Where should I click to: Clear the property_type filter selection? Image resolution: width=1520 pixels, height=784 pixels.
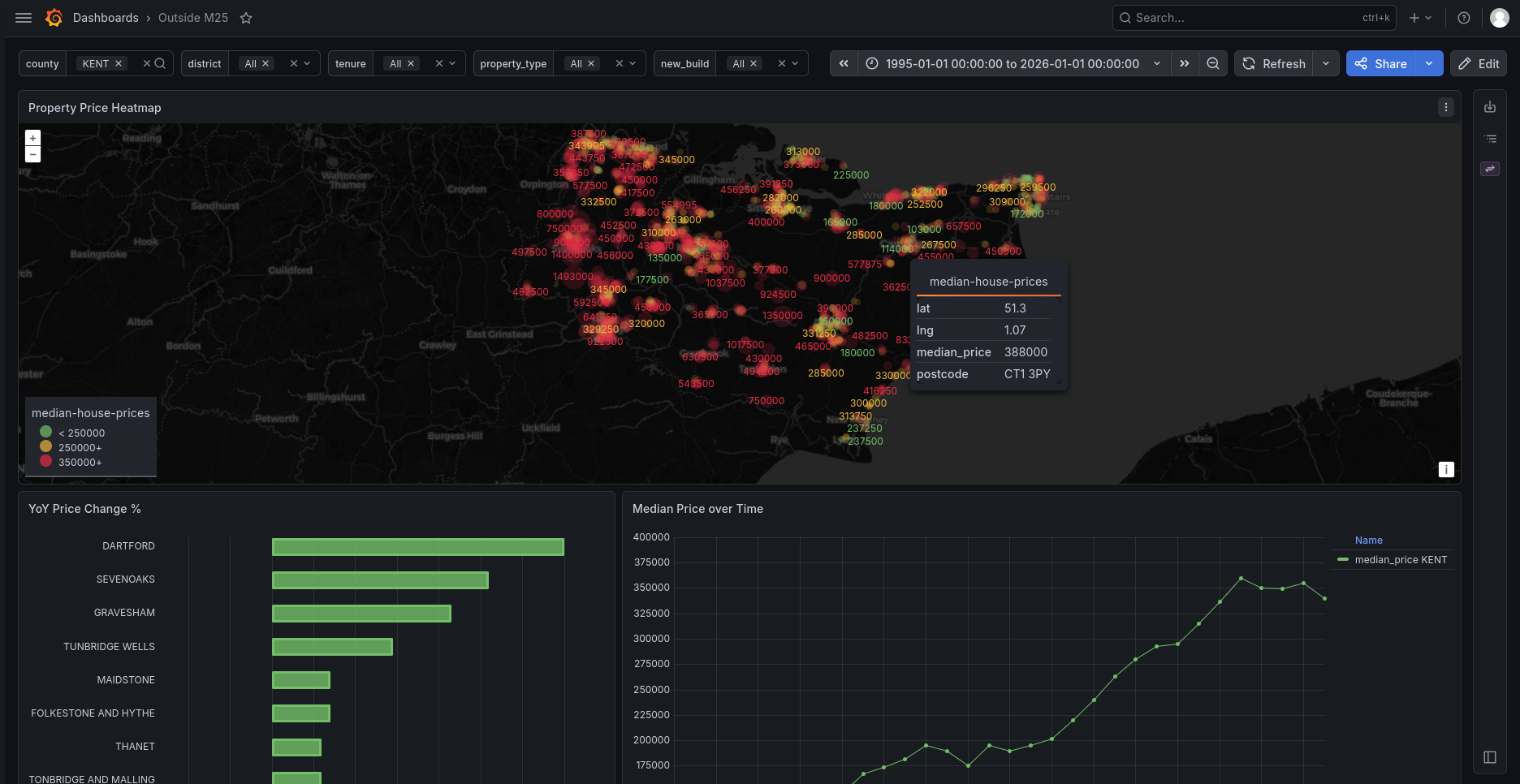[x=620, y=63]
